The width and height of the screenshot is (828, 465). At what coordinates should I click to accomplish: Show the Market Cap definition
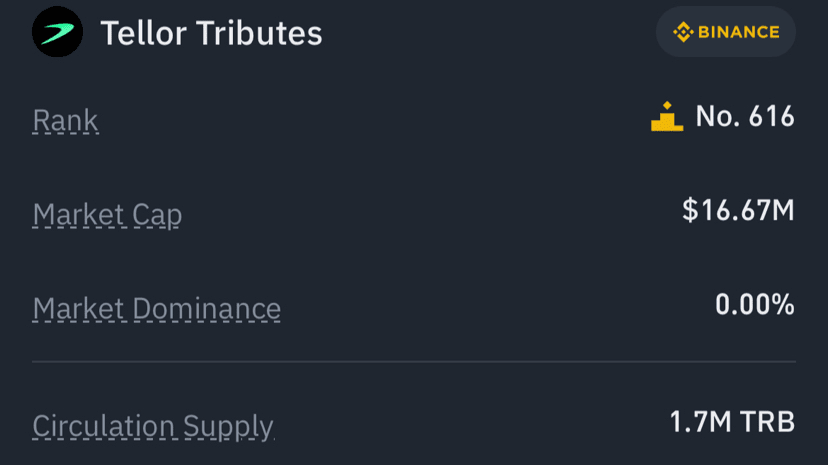(107, 214)
